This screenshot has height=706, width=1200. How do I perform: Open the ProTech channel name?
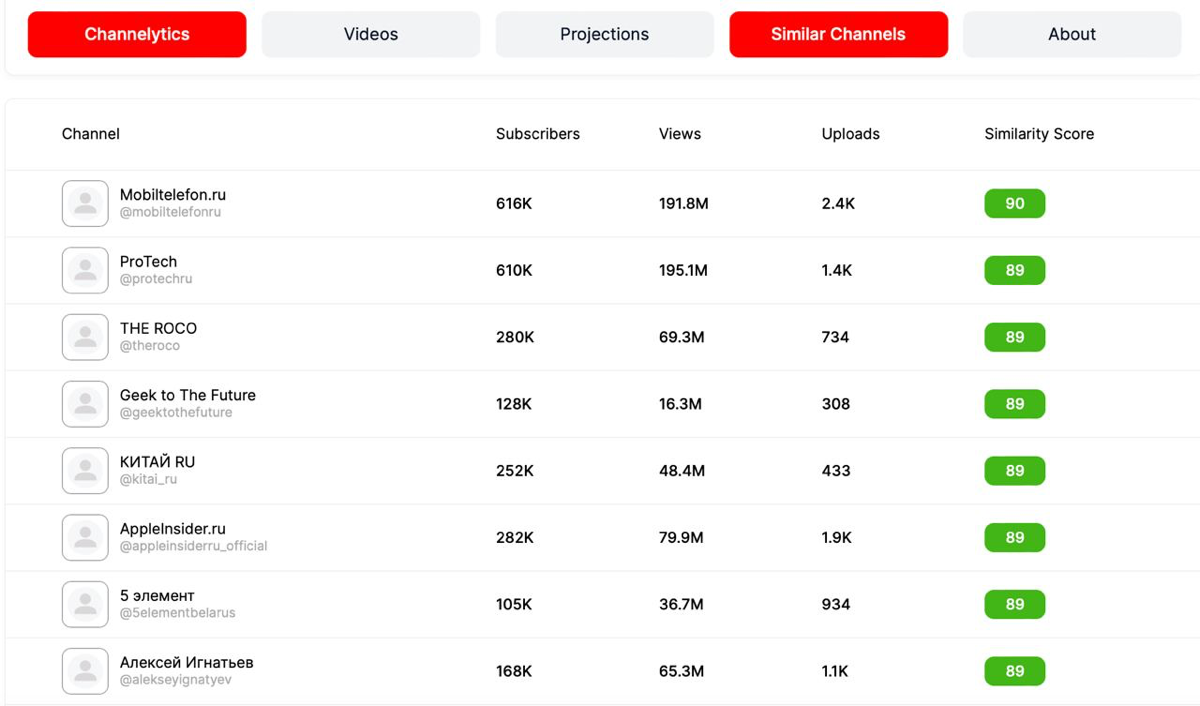coord(148,262)
